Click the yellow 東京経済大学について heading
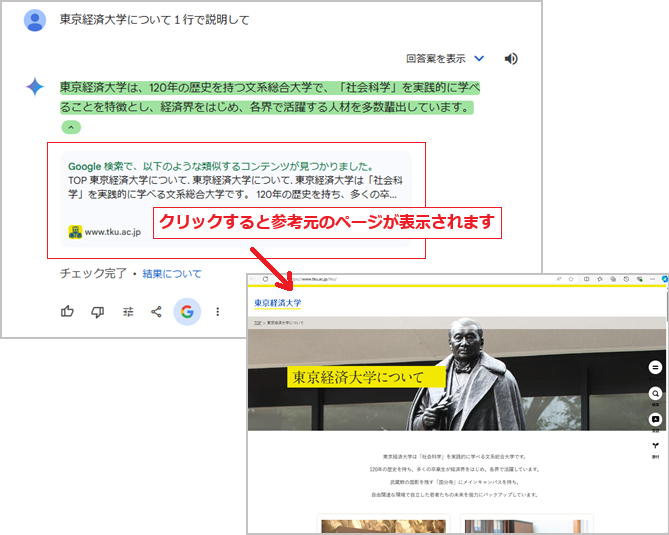669x535 pixels. tap(366, 377)
